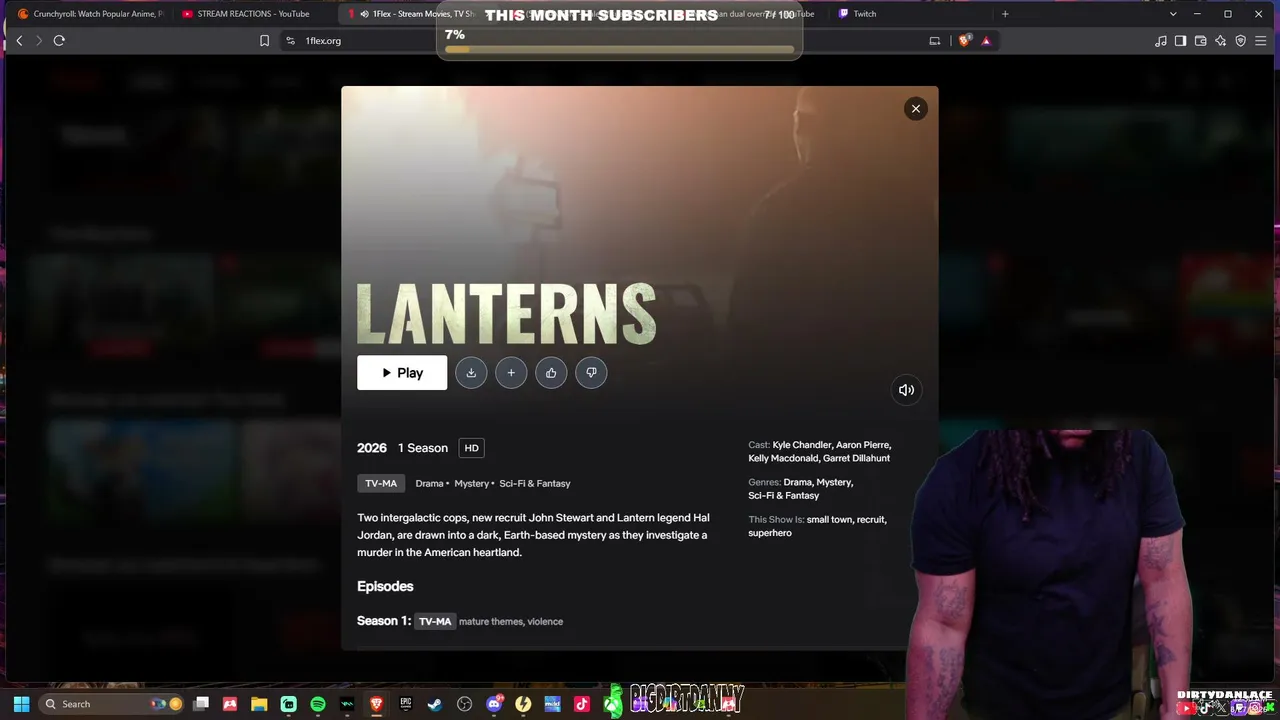This screenshot has width=1280, height=720.
Task: Like Lanterns with the thumbs up icon
Action: [551, 373]
